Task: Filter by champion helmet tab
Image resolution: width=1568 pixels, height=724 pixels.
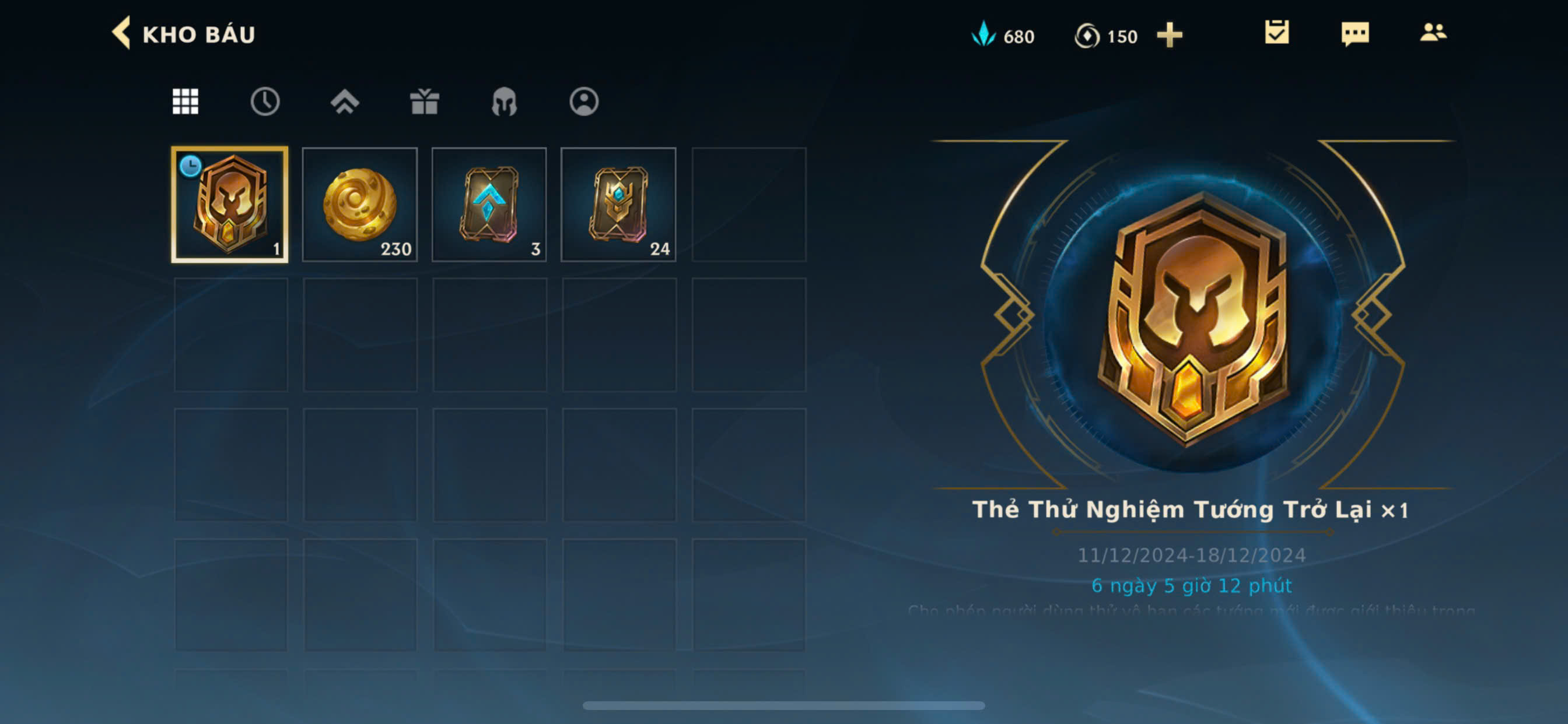Action: [x=504, y=101]
